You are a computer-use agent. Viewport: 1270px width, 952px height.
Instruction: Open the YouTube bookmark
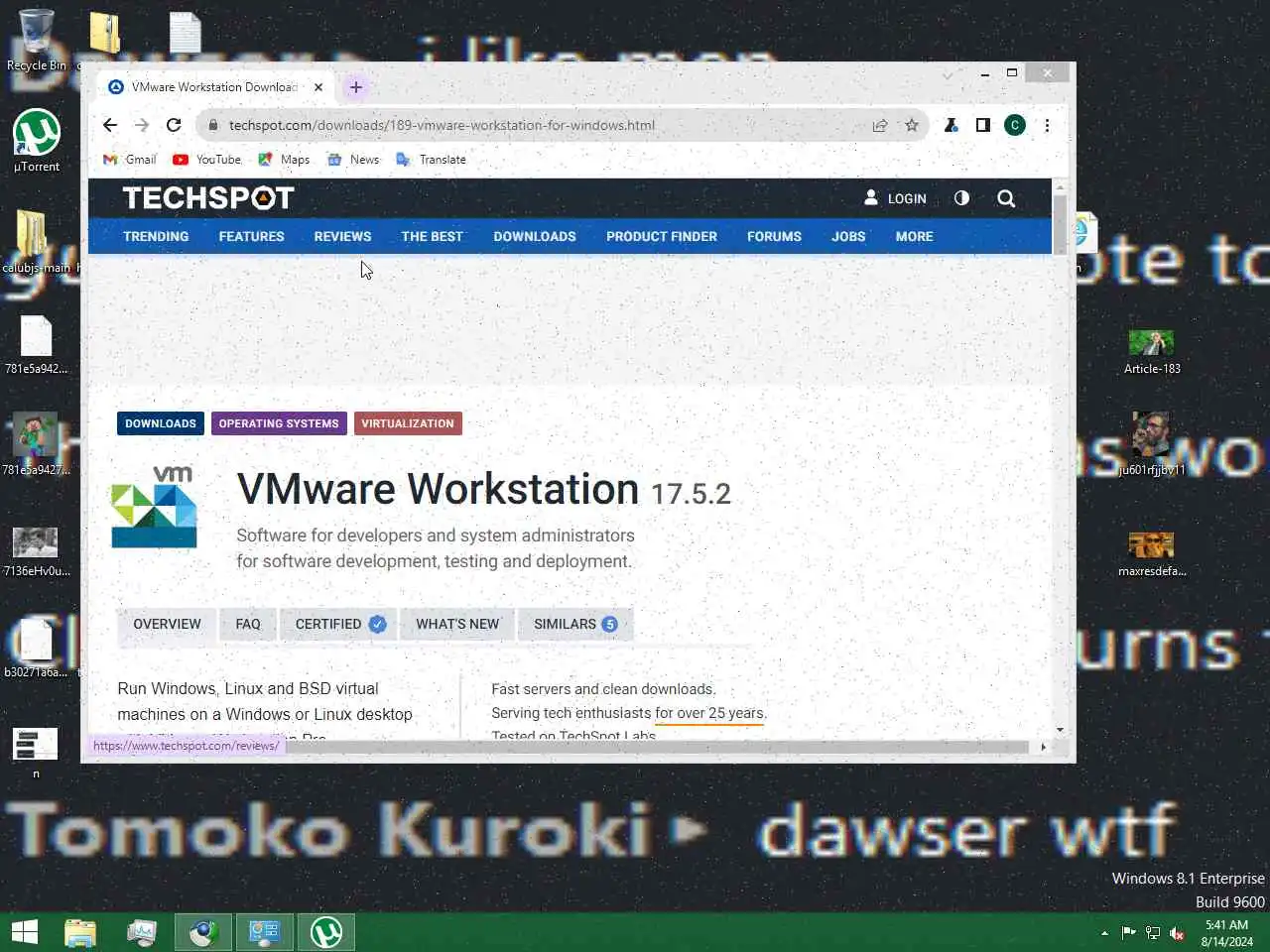pos(206,160)
